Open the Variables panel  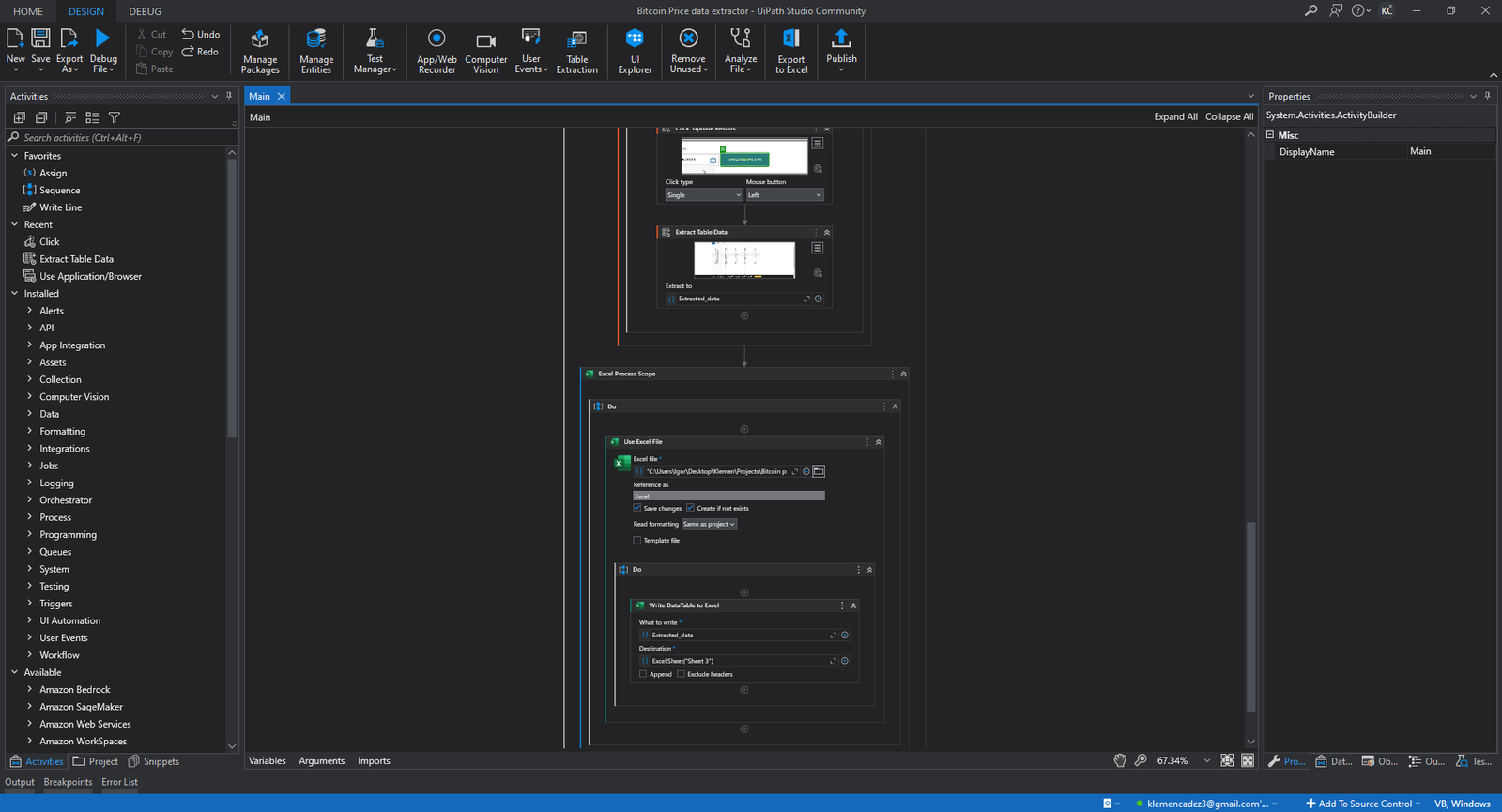[x=268, y=760]
